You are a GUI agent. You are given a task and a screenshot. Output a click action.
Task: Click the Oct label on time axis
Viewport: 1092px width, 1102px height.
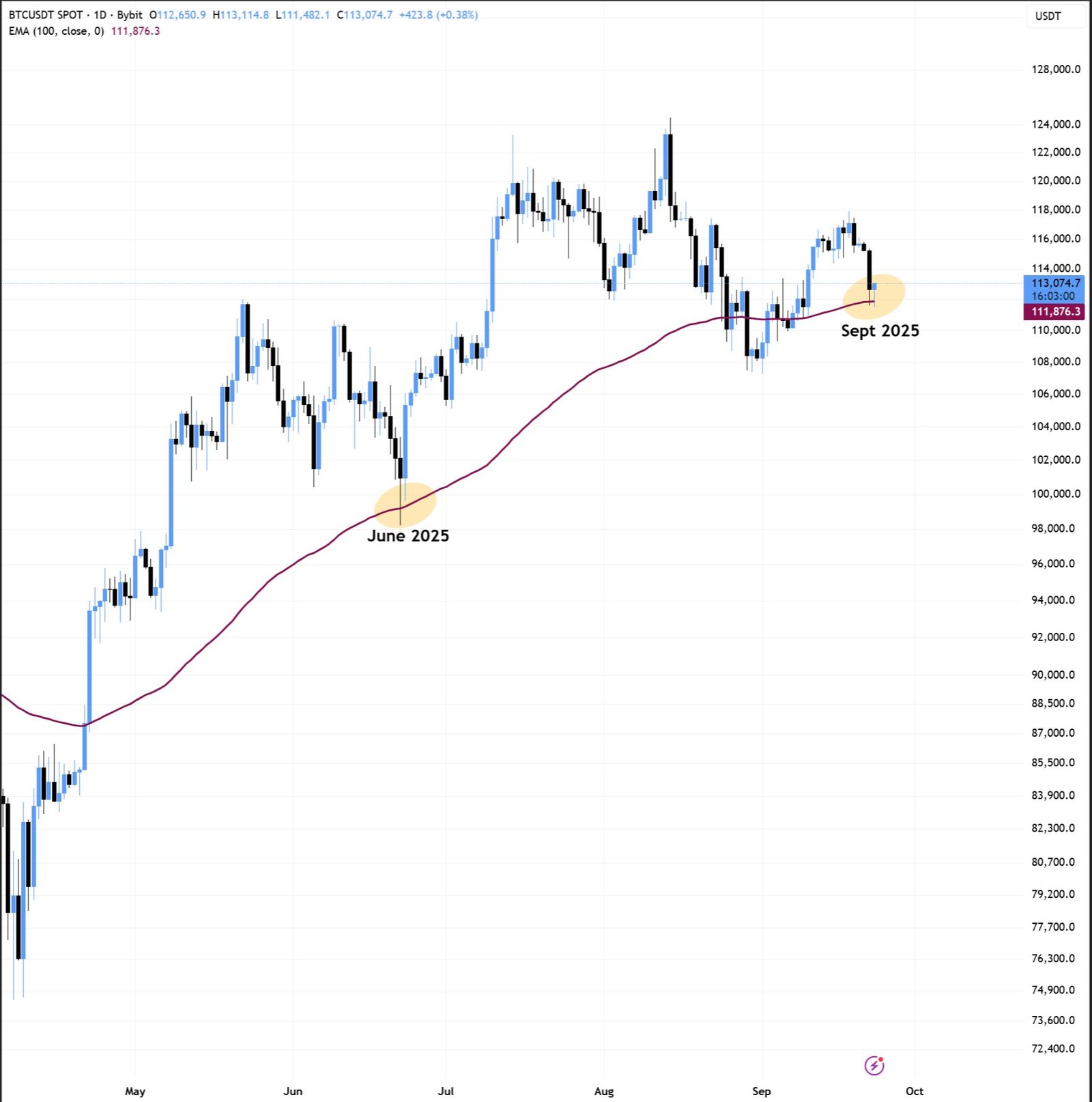(915, 1091)
